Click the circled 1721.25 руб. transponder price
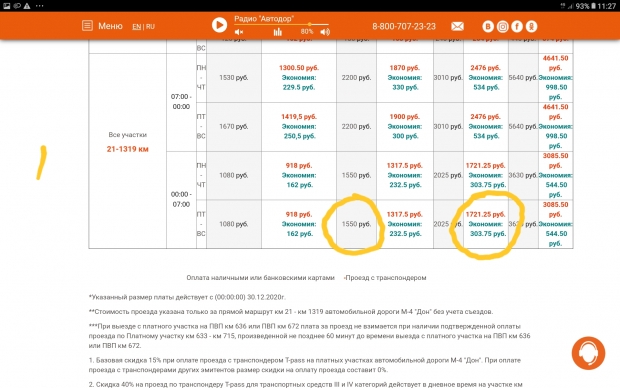The image size is (620, 388). 486,214
